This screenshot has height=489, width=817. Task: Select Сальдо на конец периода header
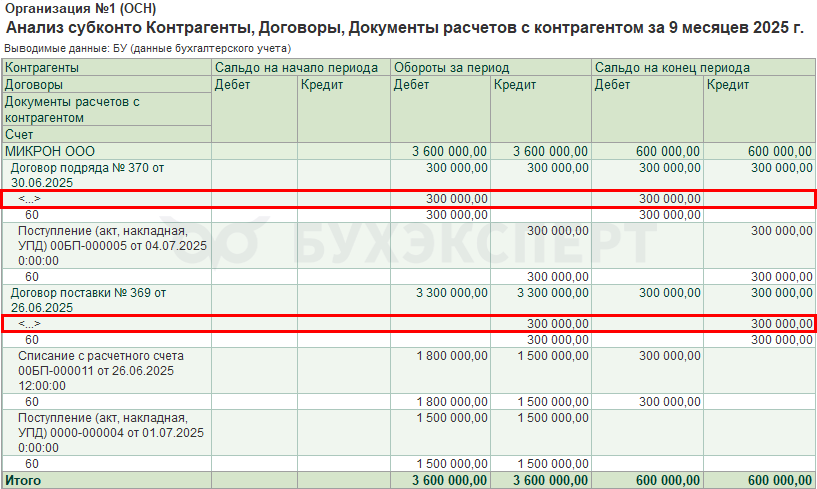[703, 67]
